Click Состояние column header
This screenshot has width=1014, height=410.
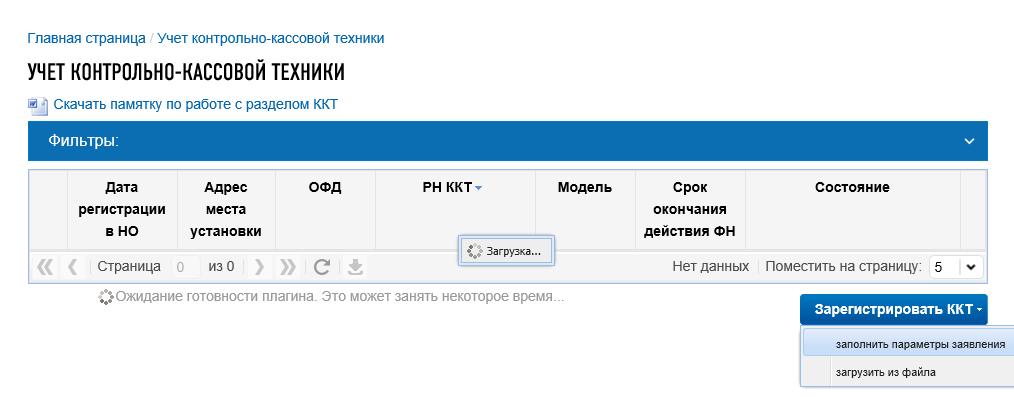853,210
